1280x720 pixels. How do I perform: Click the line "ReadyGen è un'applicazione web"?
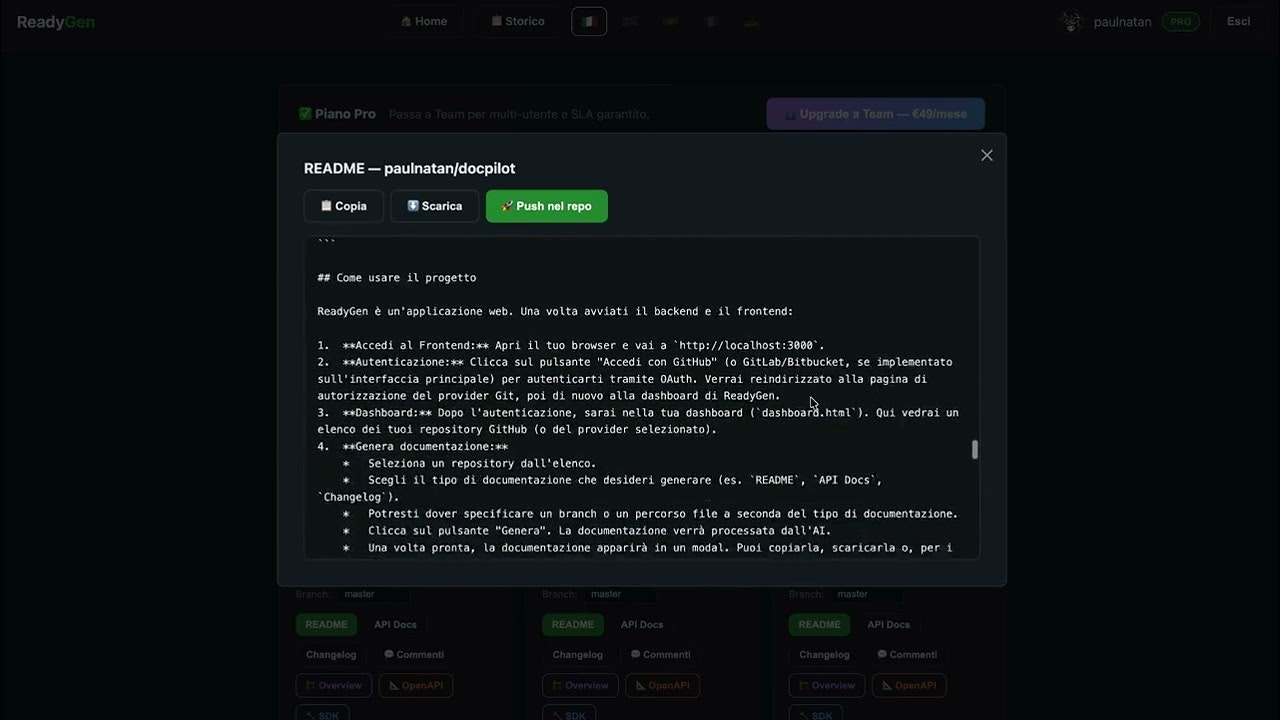[555, 312]
